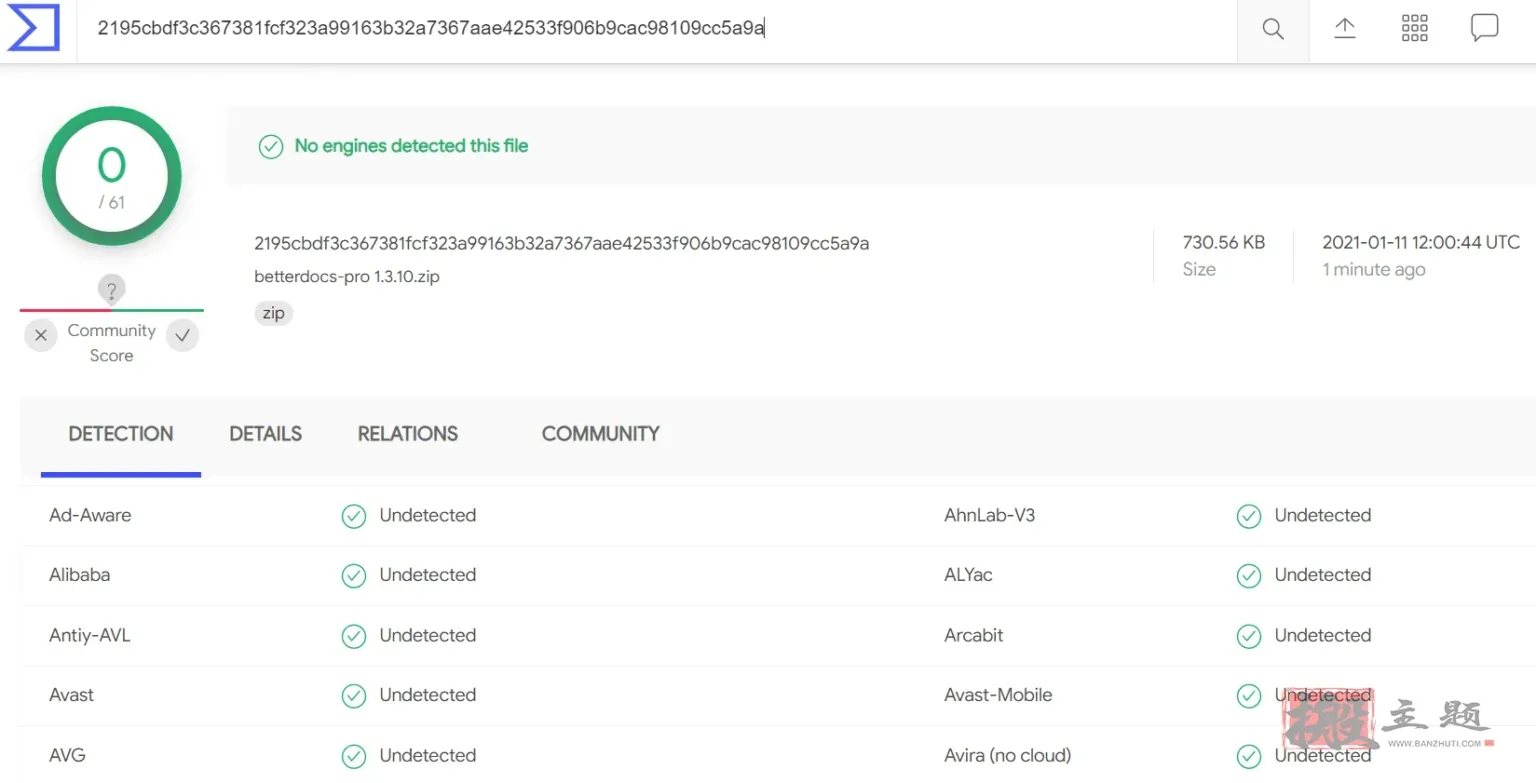The width and height of the screenshot is (1536, 783).
Task: Click the Undetected result text for AhnLab-V3
Action: [1323, 515]
